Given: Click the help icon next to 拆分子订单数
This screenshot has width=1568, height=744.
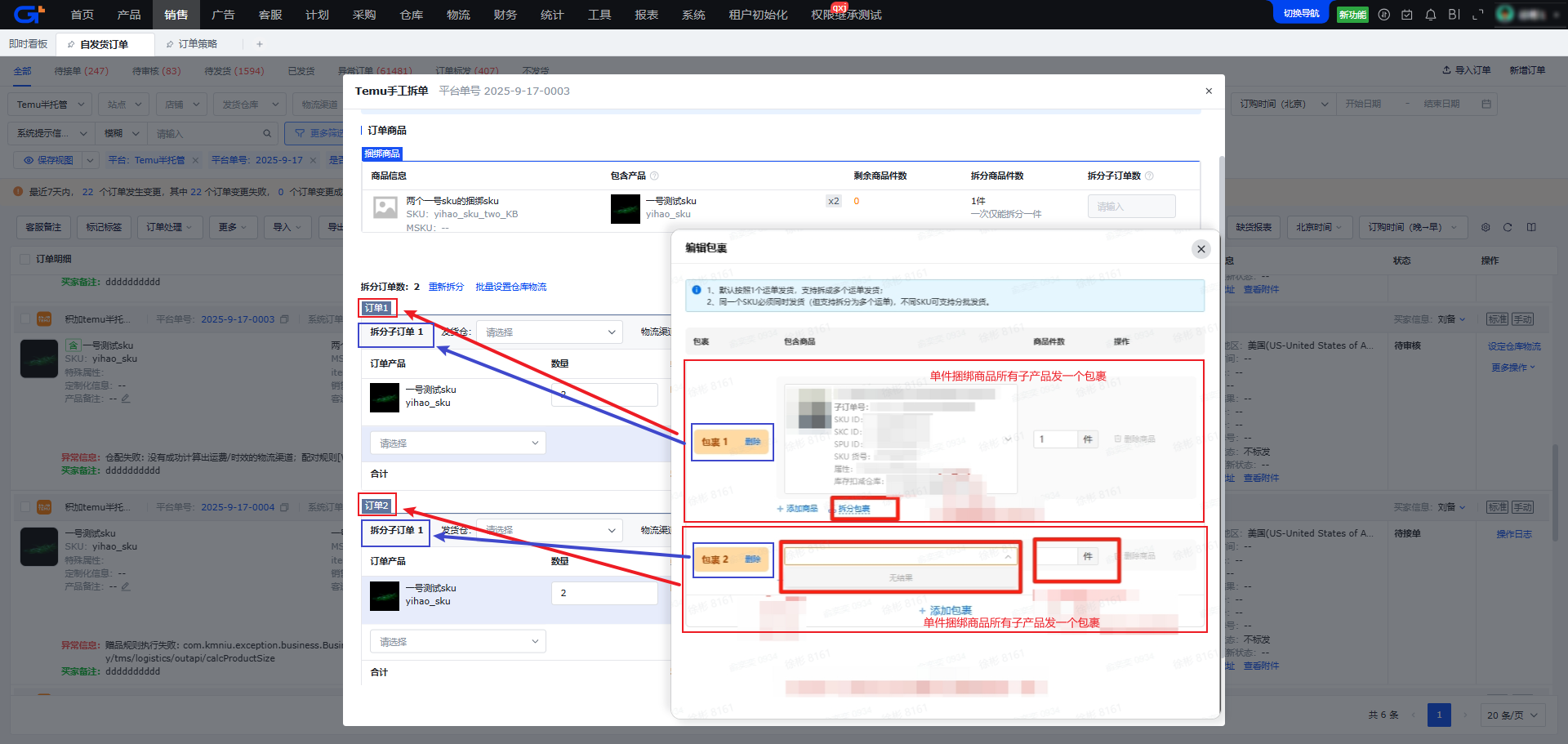Looking at the screenshot, I should click(1149, 176).
